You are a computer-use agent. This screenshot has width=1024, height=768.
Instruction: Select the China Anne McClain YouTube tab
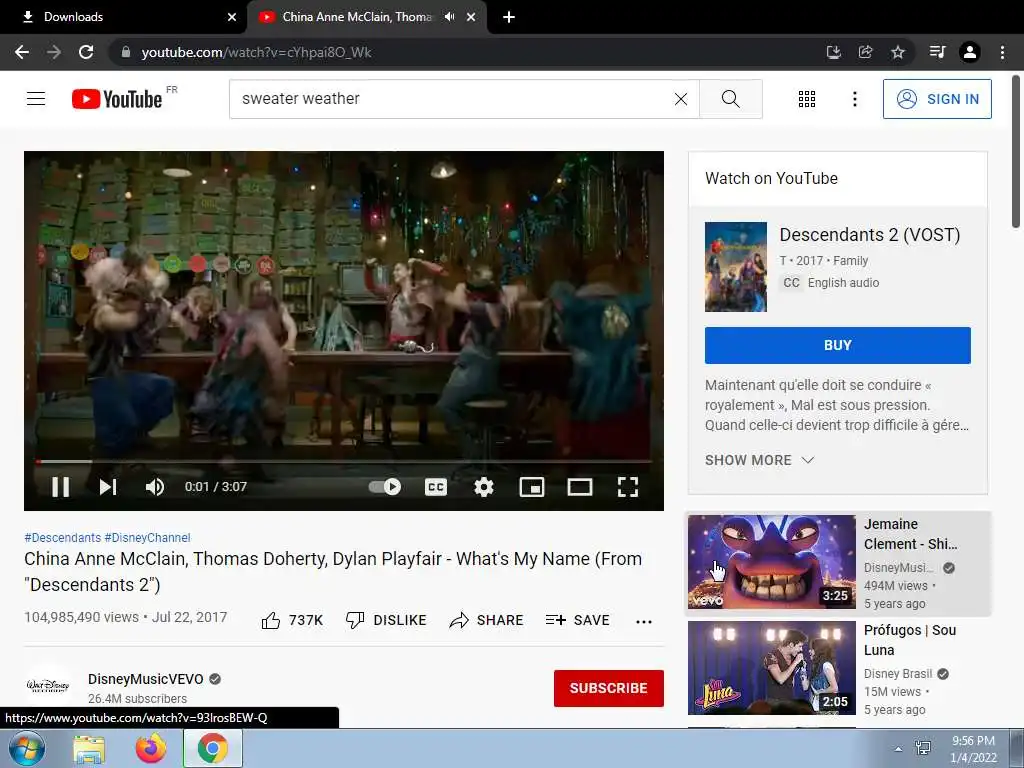356,17
